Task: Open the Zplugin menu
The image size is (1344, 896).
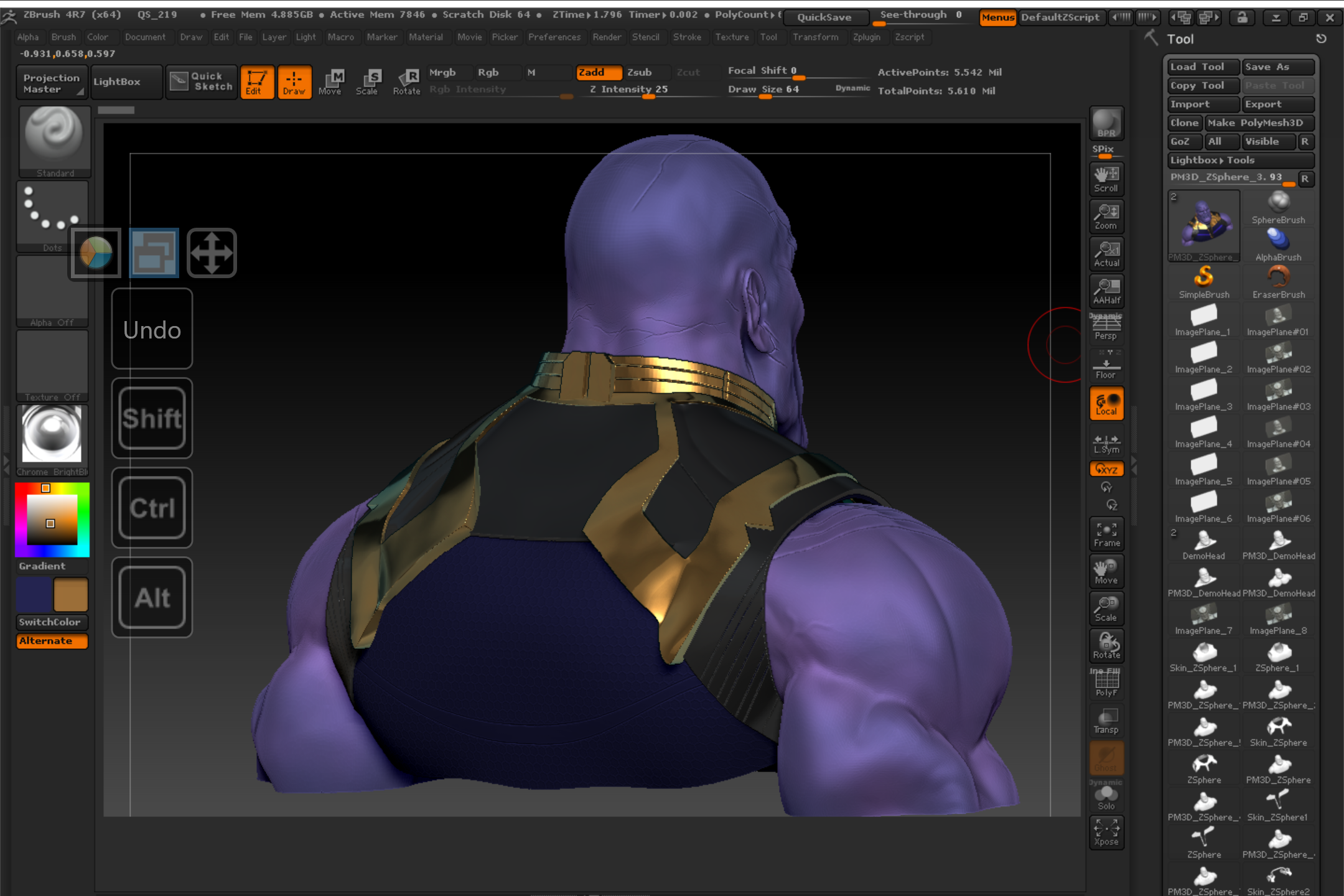Action: pyautogui.click(x=866, y=37)
